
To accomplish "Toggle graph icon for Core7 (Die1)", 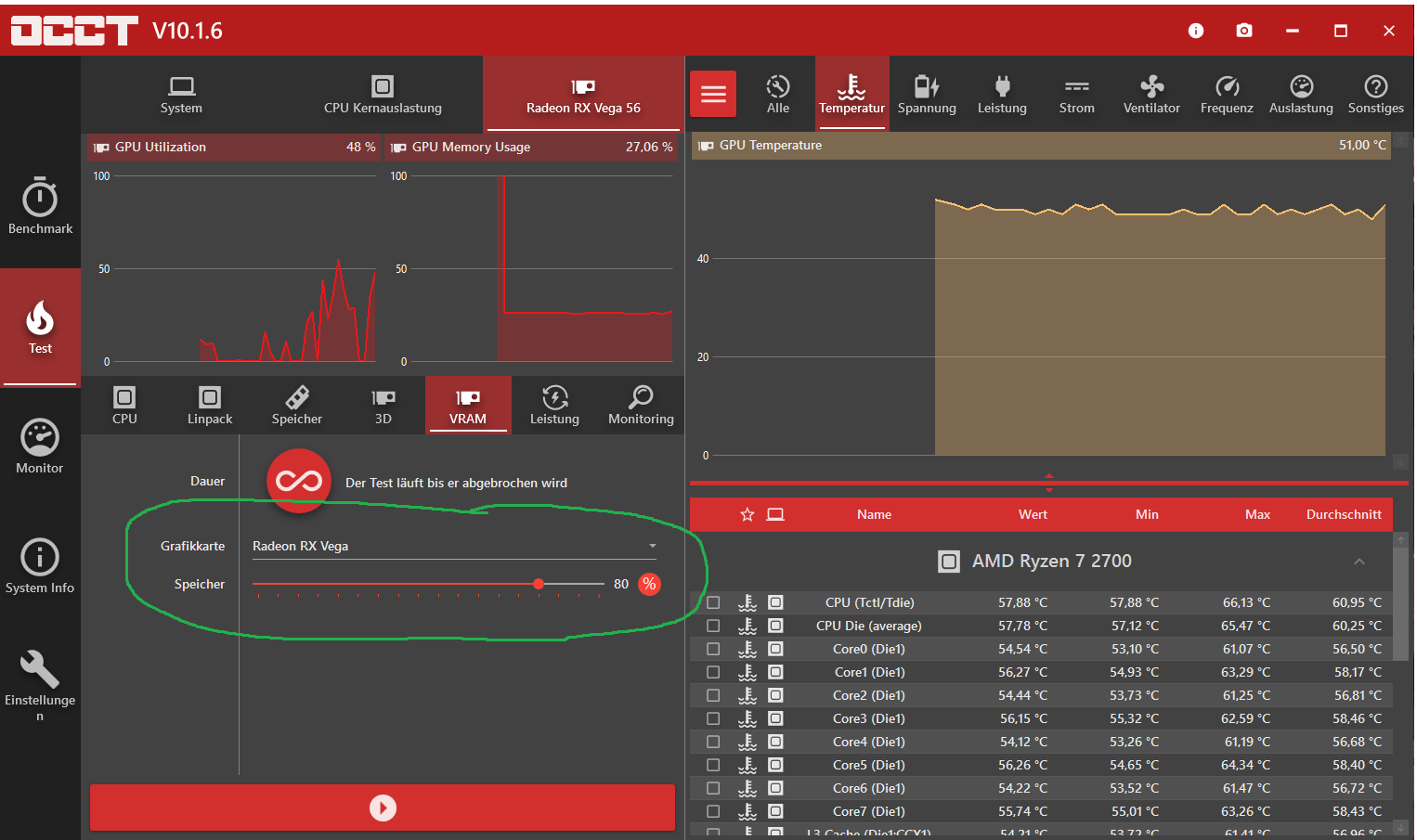I will (747, 811).
